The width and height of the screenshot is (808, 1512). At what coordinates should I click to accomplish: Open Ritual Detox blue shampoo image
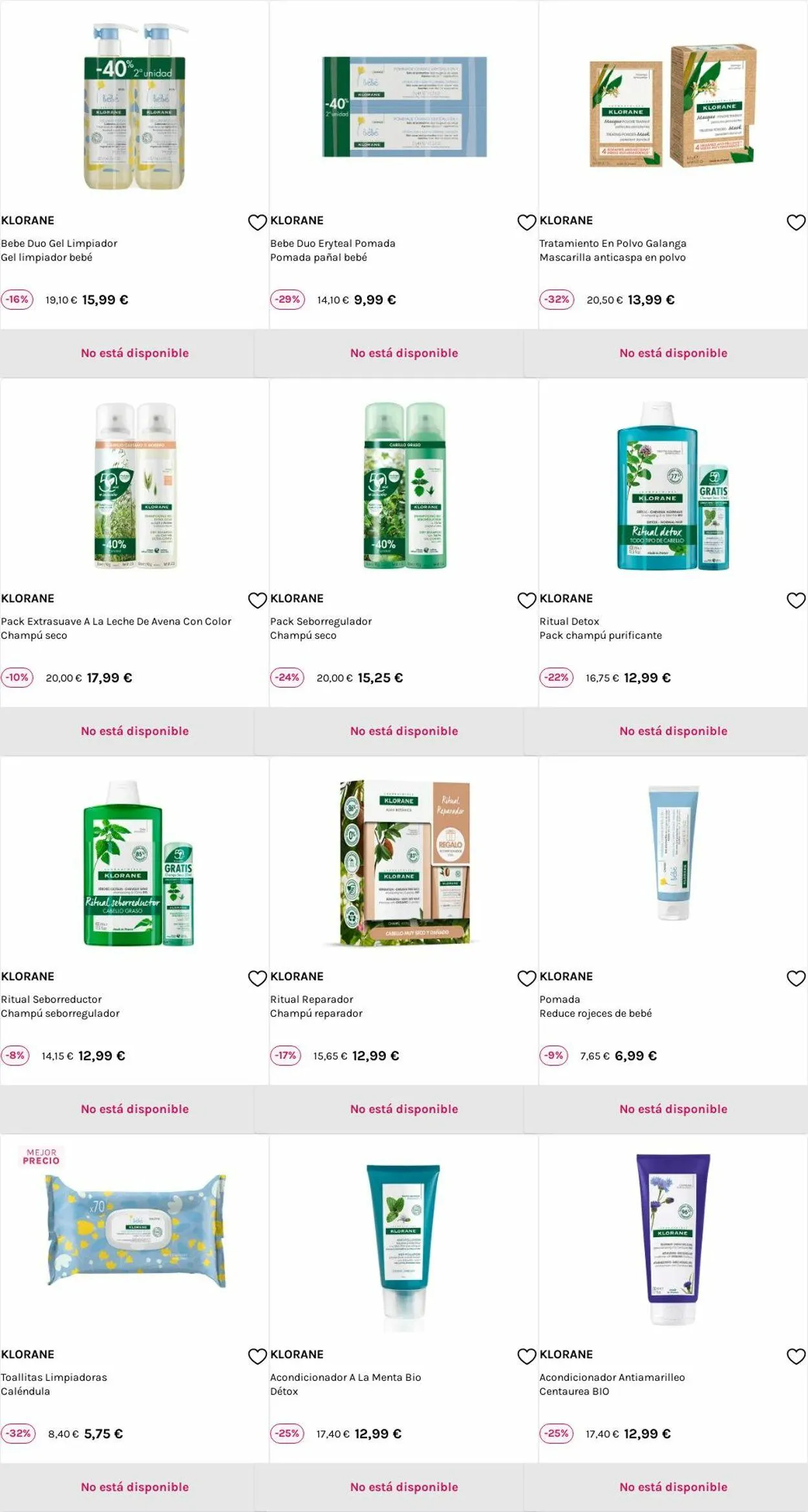pos(673,485)
